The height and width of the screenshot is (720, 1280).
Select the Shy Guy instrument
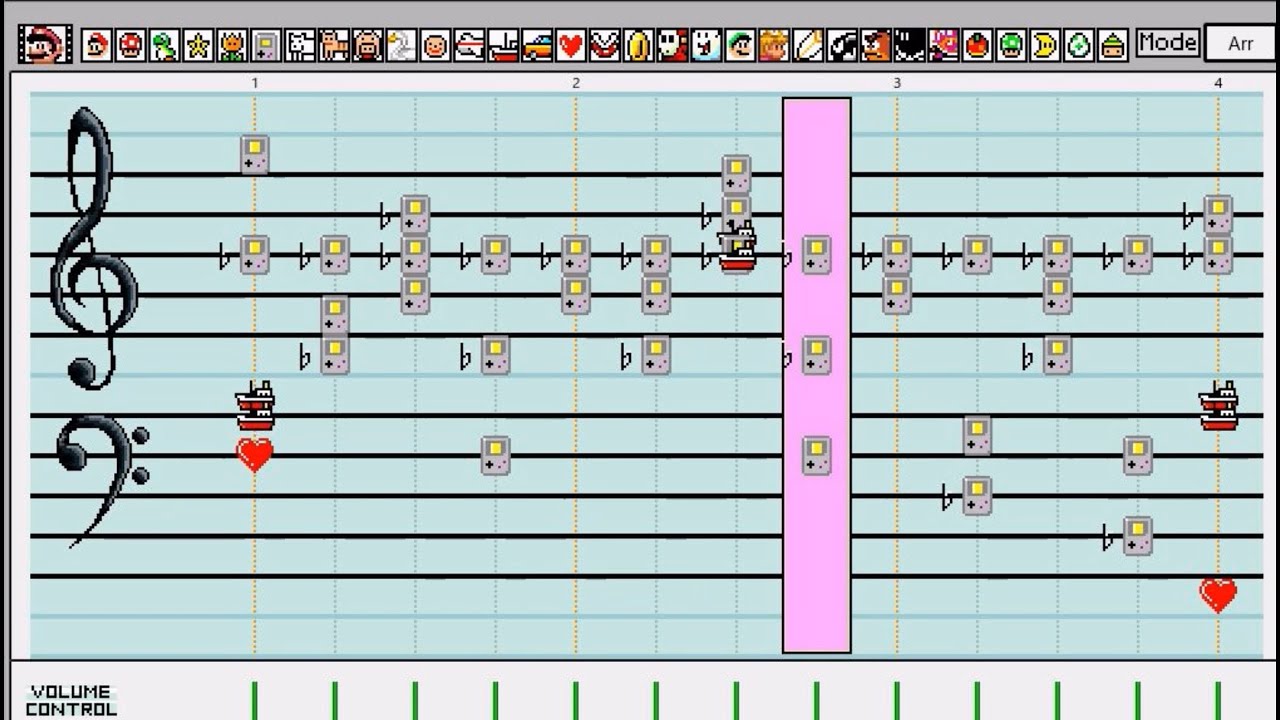coord(672,45)
